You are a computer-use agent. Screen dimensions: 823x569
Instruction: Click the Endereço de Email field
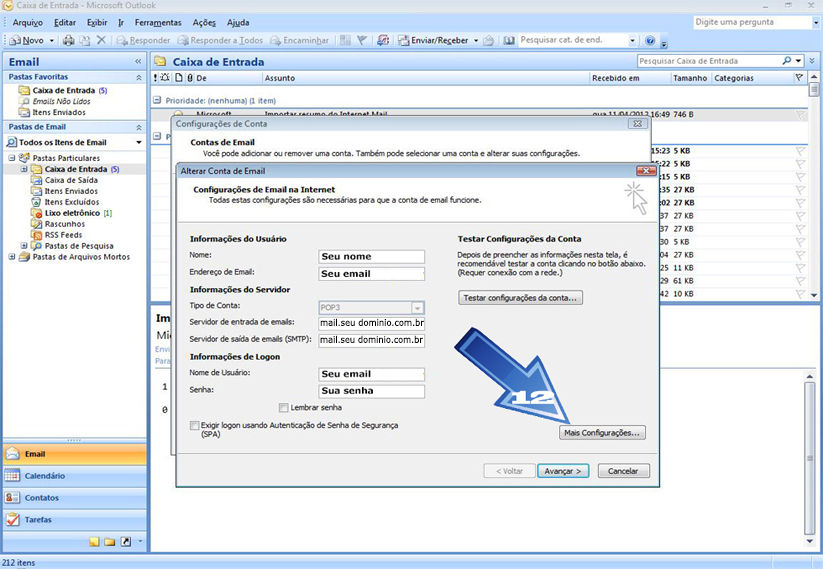(372, 274)
